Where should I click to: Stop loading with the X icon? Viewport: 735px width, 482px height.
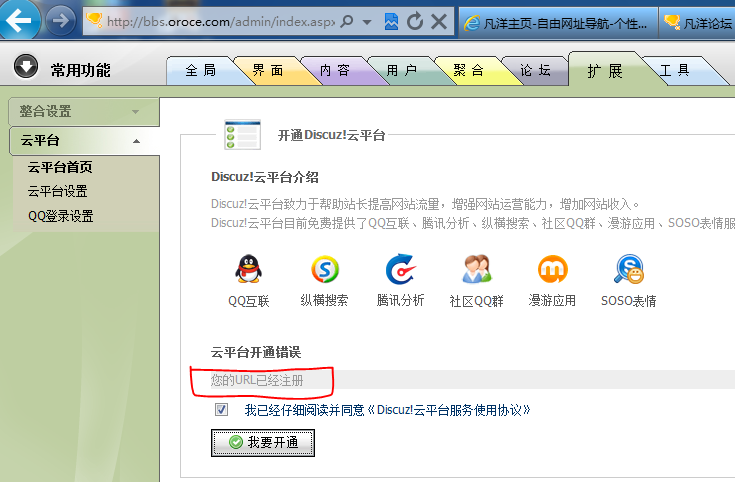[439, 21]
